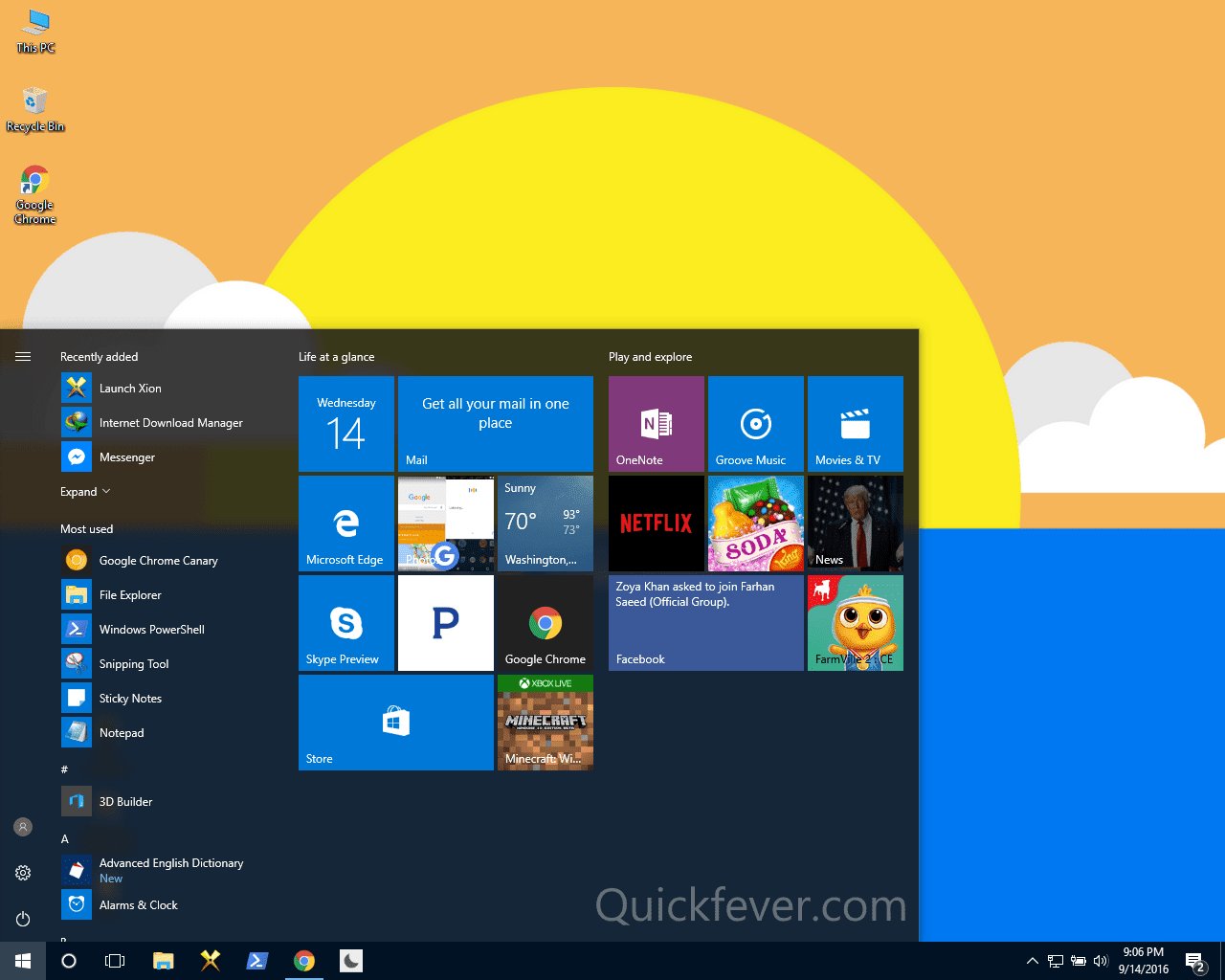Open Skype Preview tile
The width and height of the screenshot is (1225, 980).
coord(346,623)
